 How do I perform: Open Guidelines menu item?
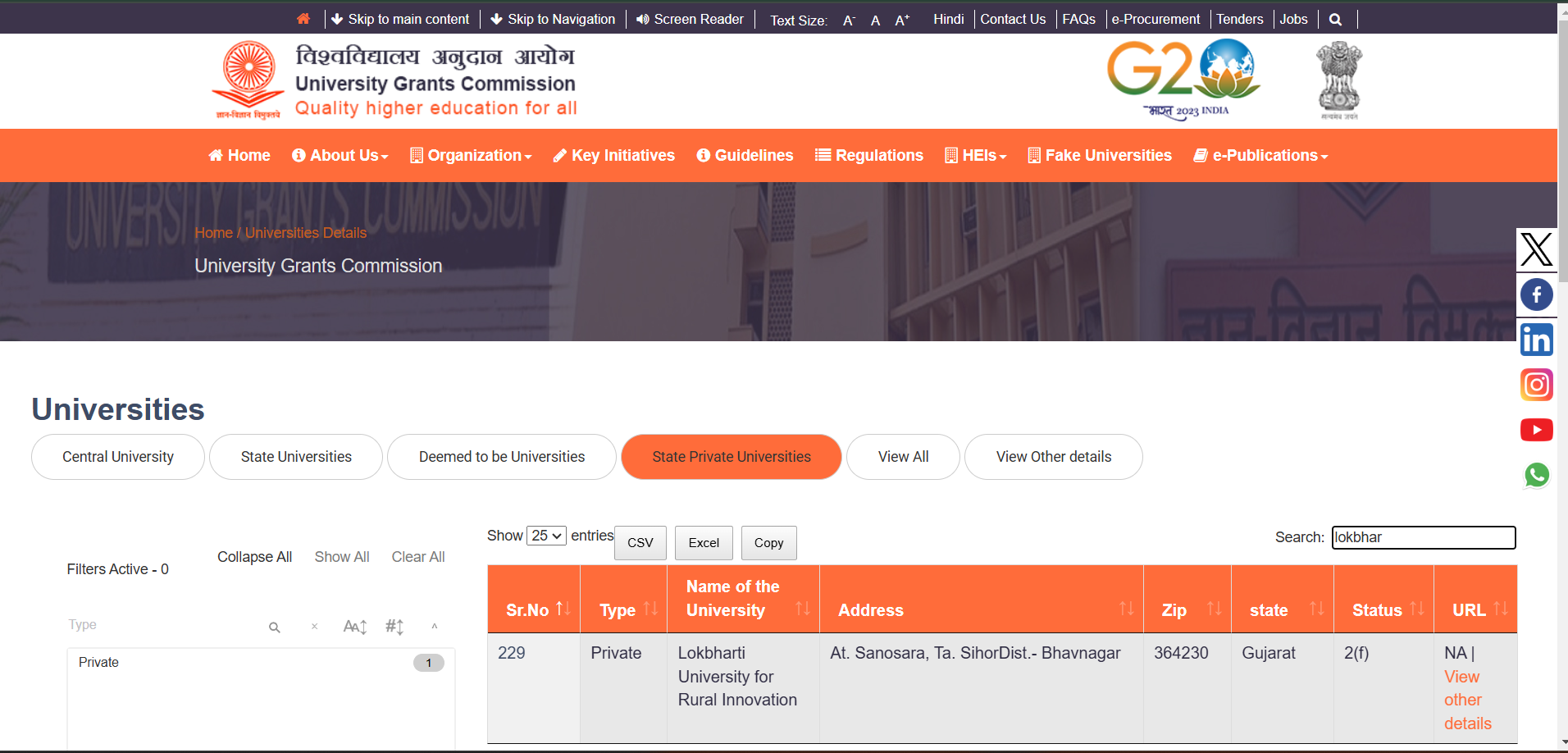pos(745,155)
